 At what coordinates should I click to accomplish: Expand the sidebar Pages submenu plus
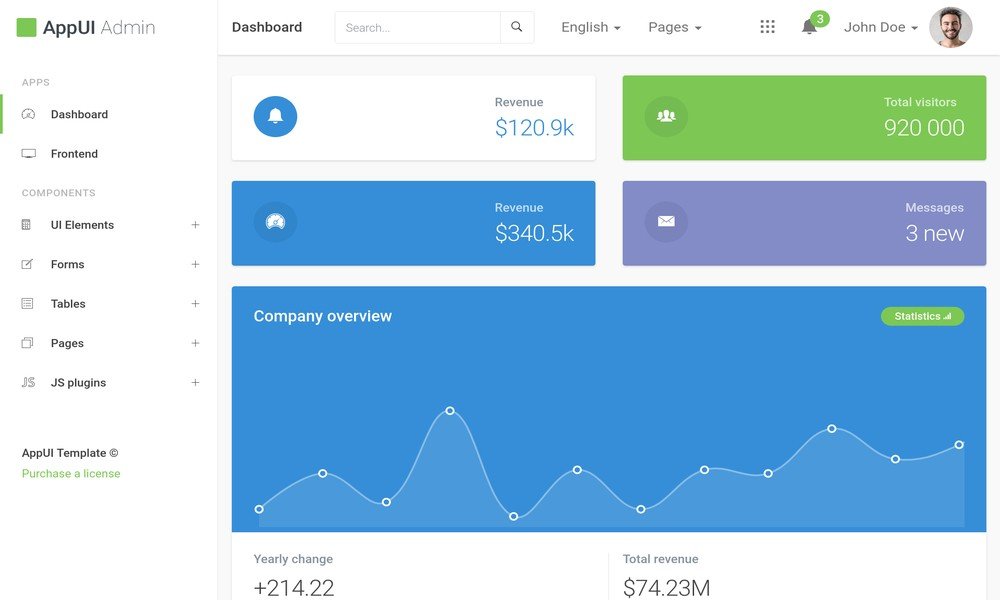click(195, 343)
